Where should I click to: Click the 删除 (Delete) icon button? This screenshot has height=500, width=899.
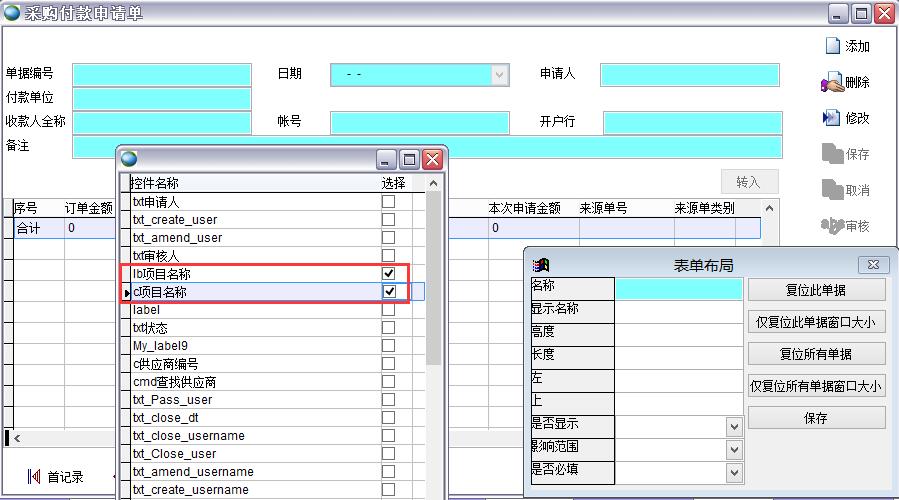tap(846, 83)
